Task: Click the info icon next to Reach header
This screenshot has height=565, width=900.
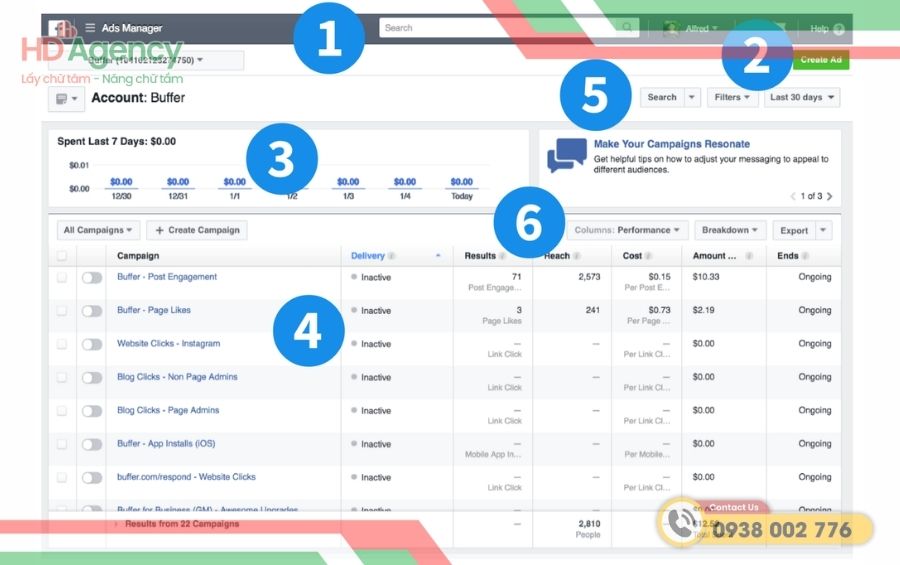Action: click(x=576, y=256)
